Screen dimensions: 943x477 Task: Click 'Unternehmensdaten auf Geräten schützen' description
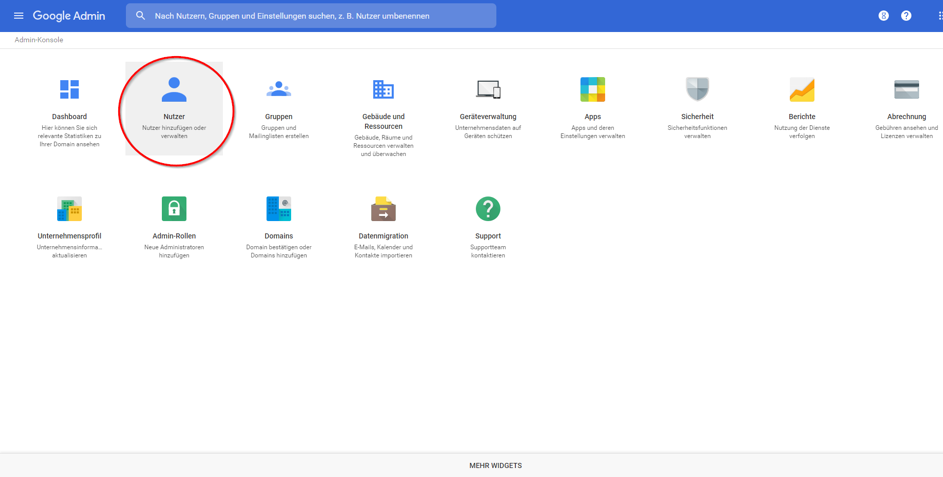point(488,132)
